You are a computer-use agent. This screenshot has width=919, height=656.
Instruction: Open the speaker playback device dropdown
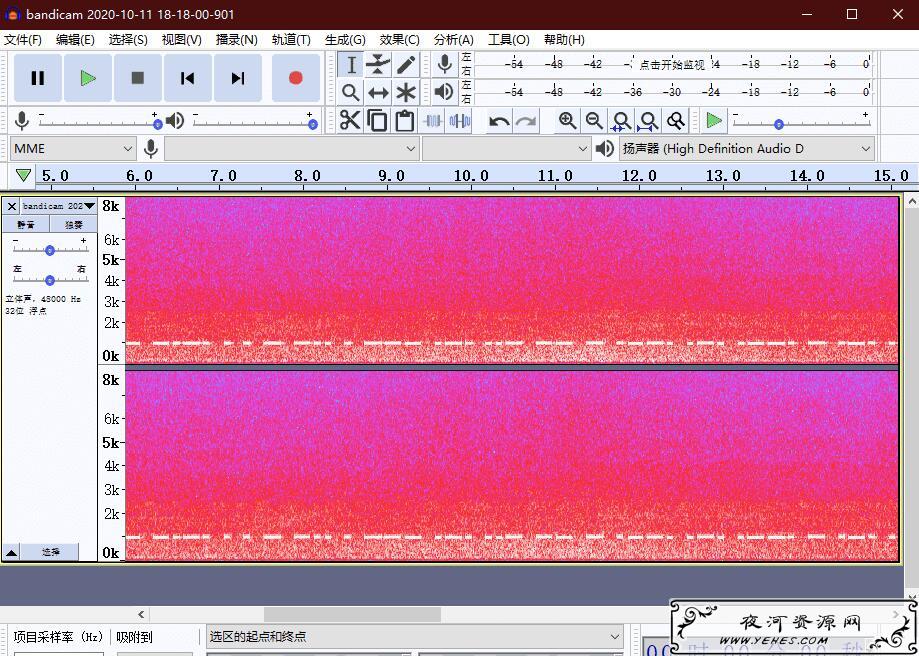point(747,149)
